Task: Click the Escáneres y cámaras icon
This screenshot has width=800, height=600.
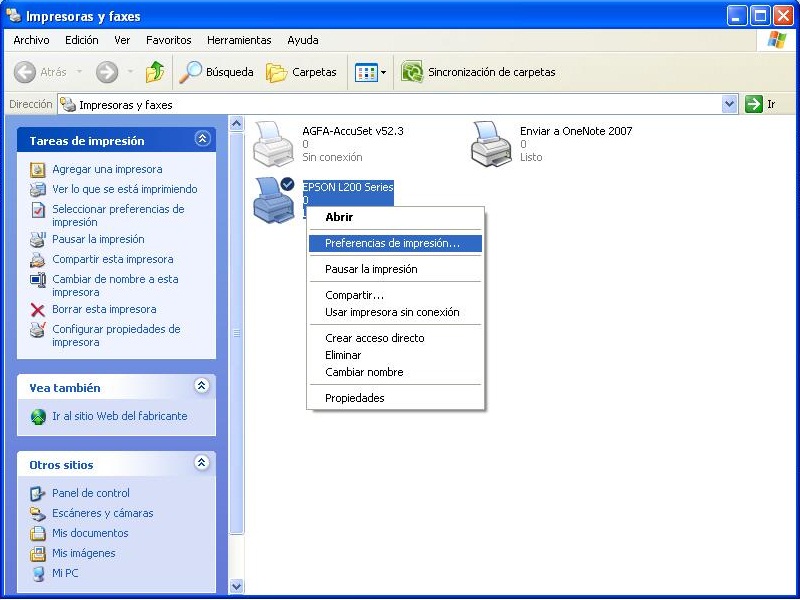Action: [x=38, y=513]
